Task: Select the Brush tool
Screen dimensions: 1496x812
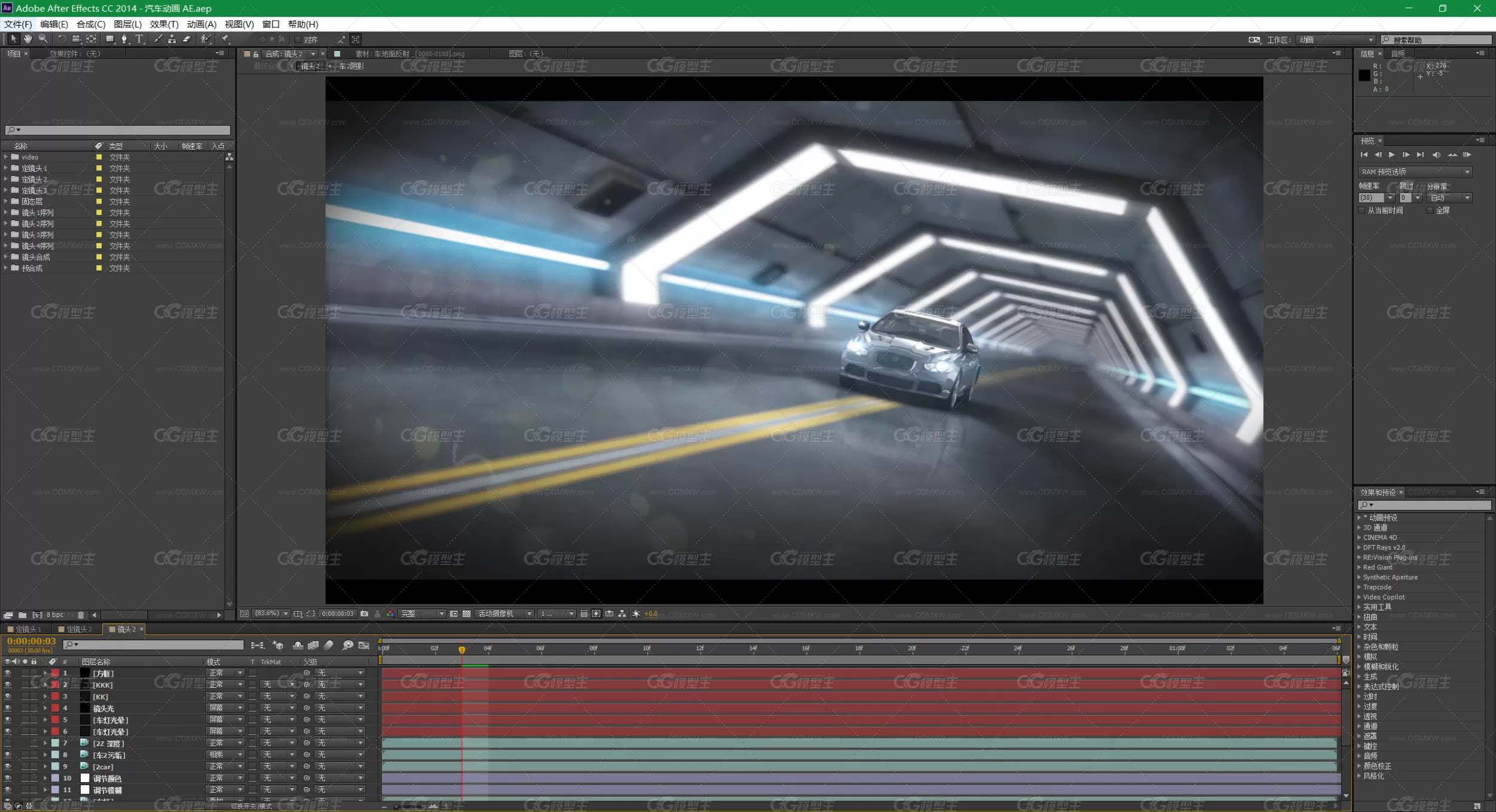Action: (x=158, y=39)
